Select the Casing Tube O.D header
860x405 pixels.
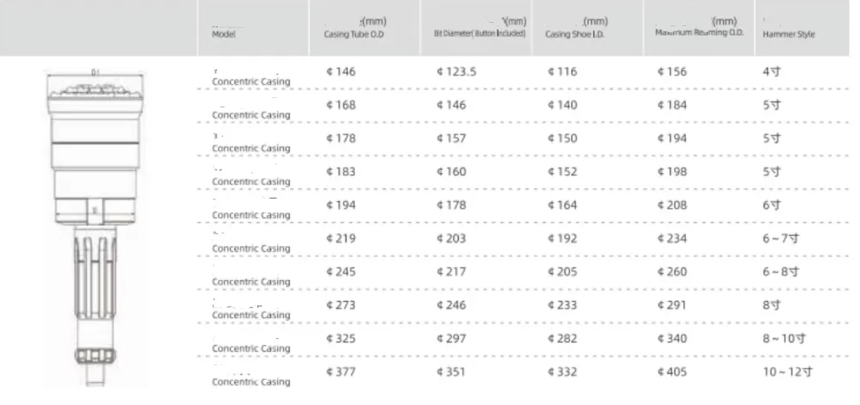tap(356, 33)
